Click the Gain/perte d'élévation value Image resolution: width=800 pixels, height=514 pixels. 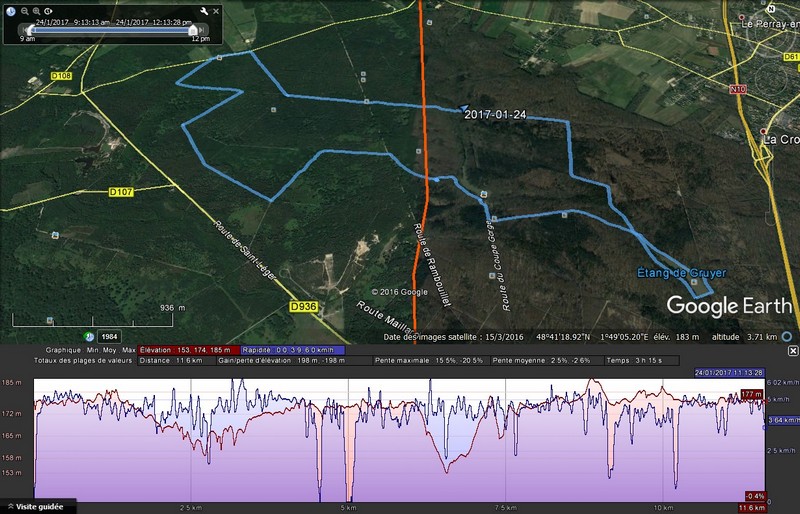point(295,360)
